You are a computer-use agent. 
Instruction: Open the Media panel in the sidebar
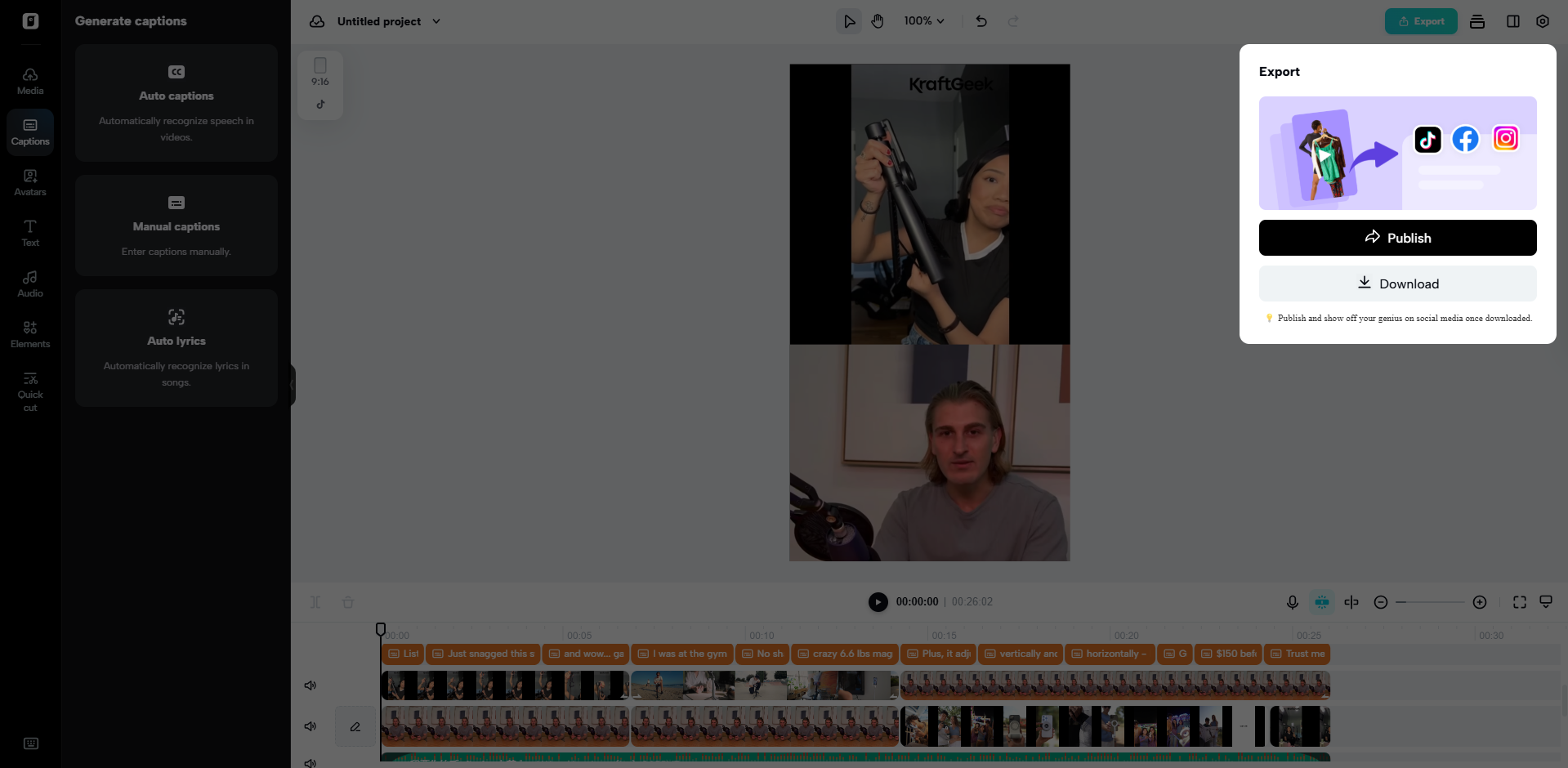30,79
